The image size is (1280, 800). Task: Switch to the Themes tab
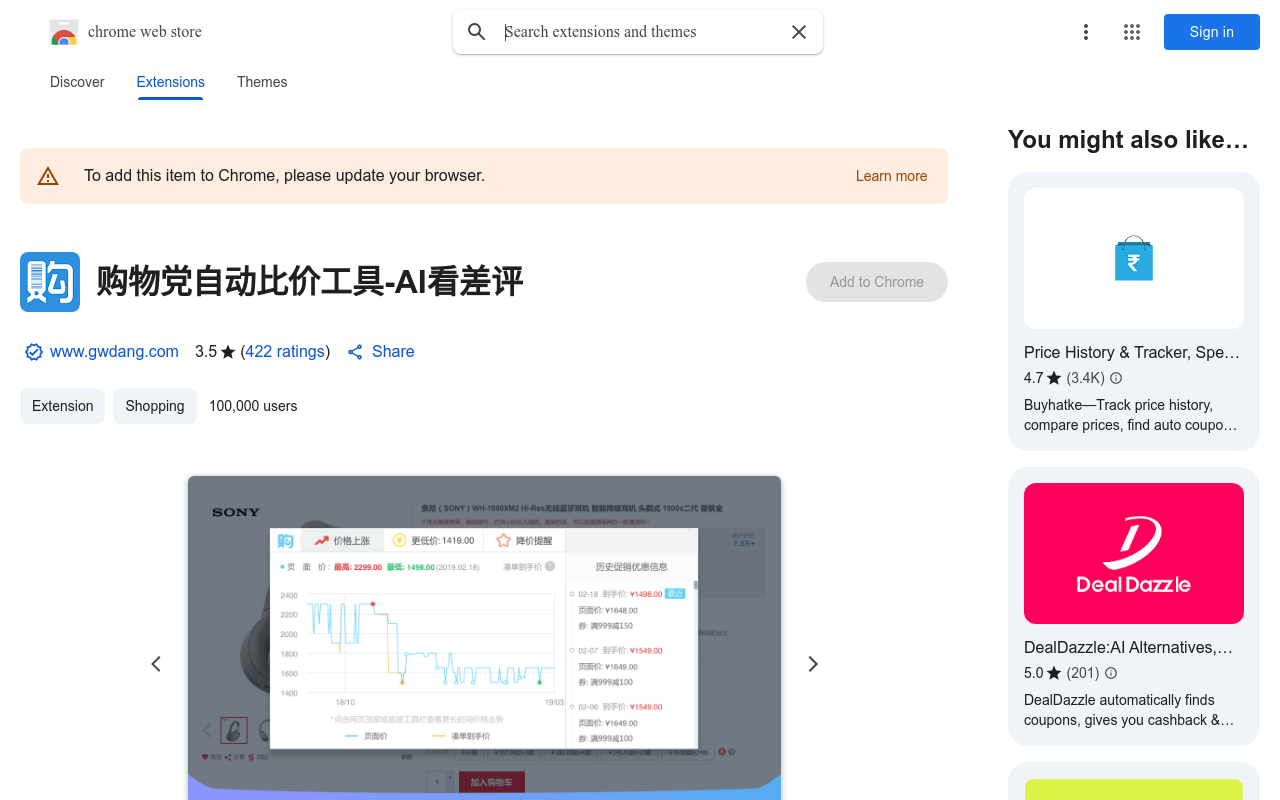pyautogui.click(x=262, y=82)
